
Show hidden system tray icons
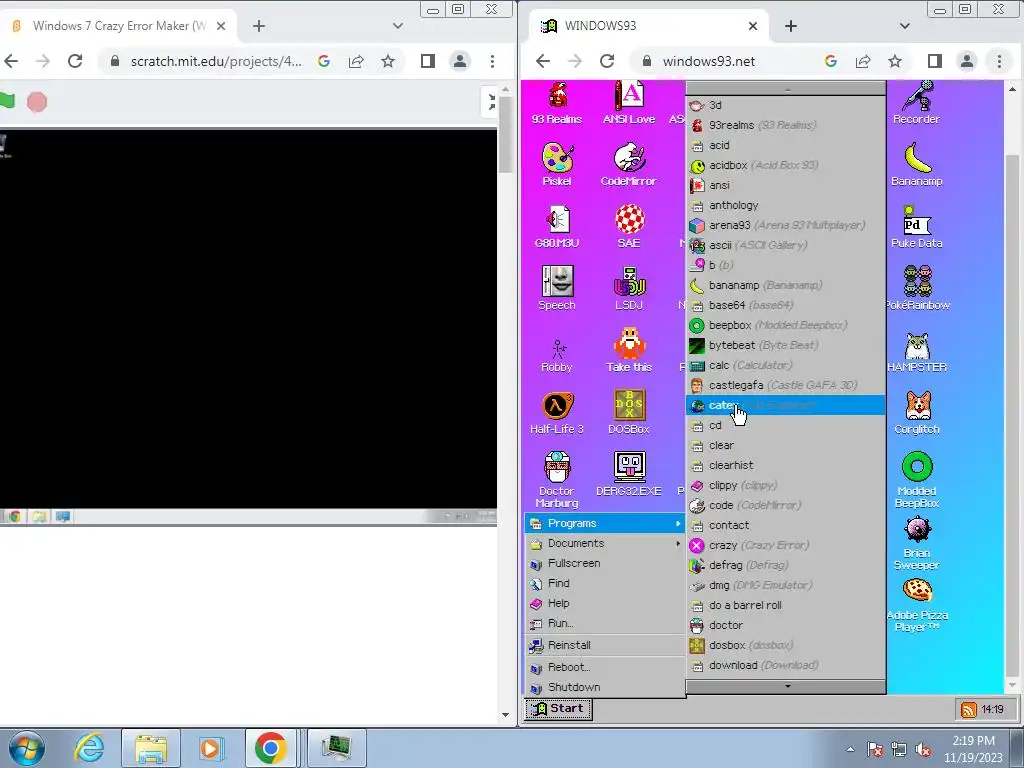850,749
